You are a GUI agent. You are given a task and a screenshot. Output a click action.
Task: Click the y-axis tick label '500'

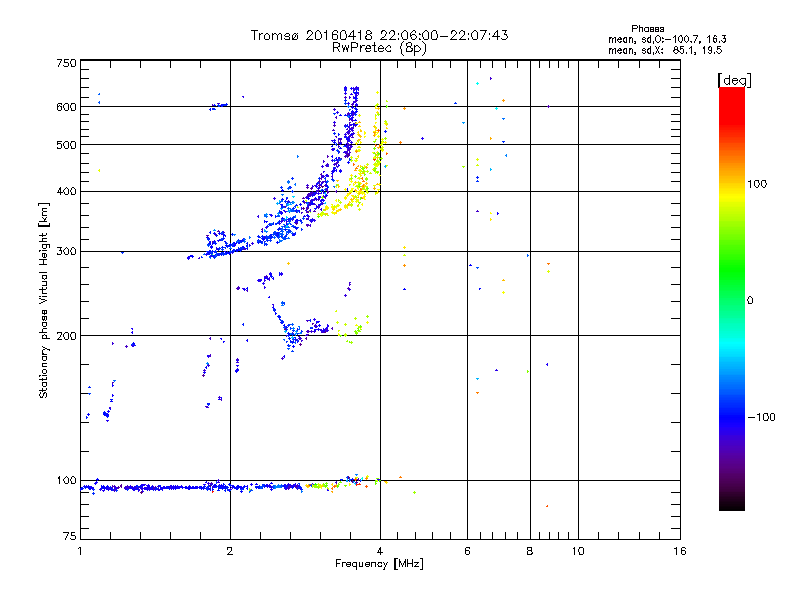[66, 145]
